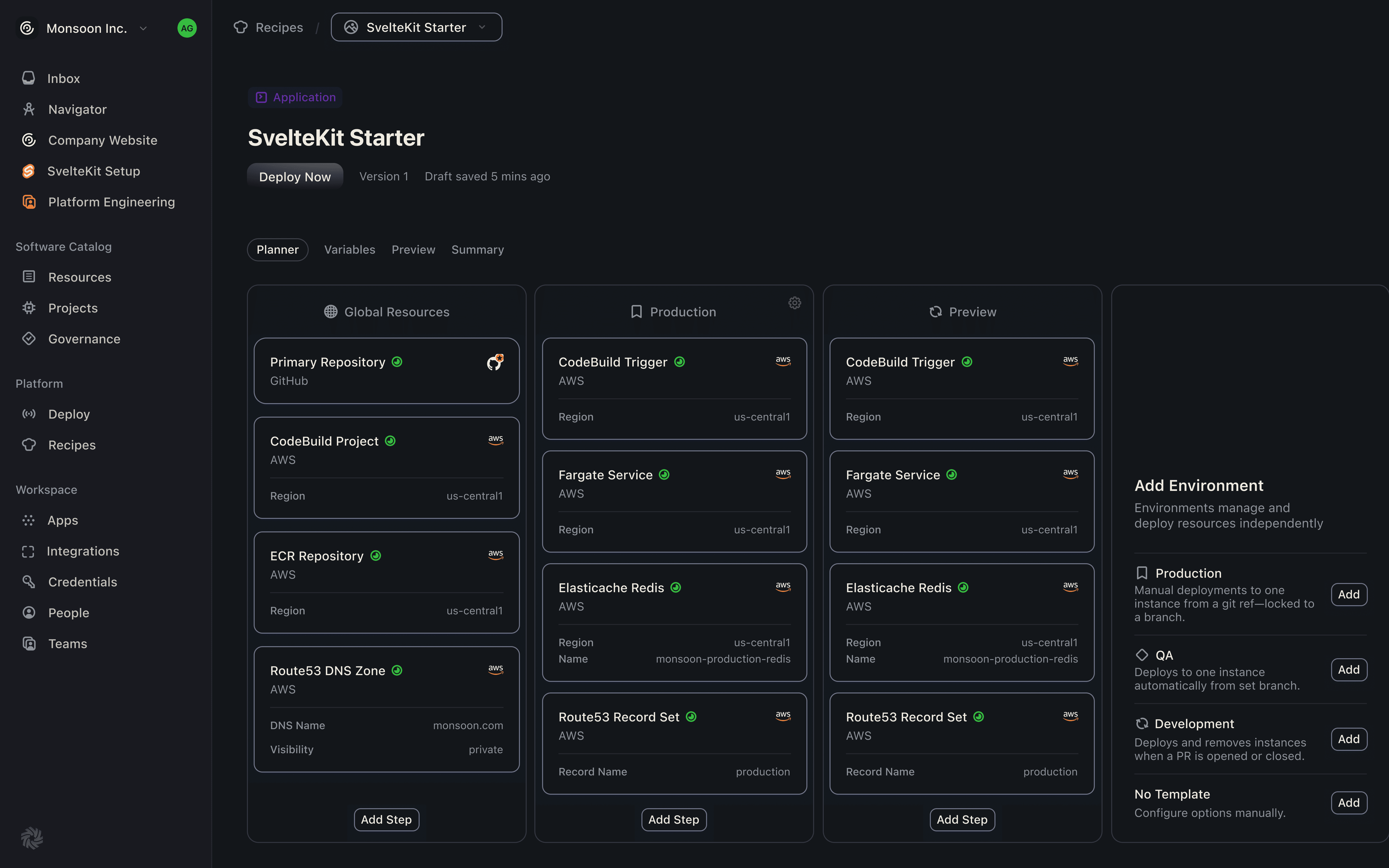
Task: Go to Projects in Software Catalog
Action: tap(60, 308)
